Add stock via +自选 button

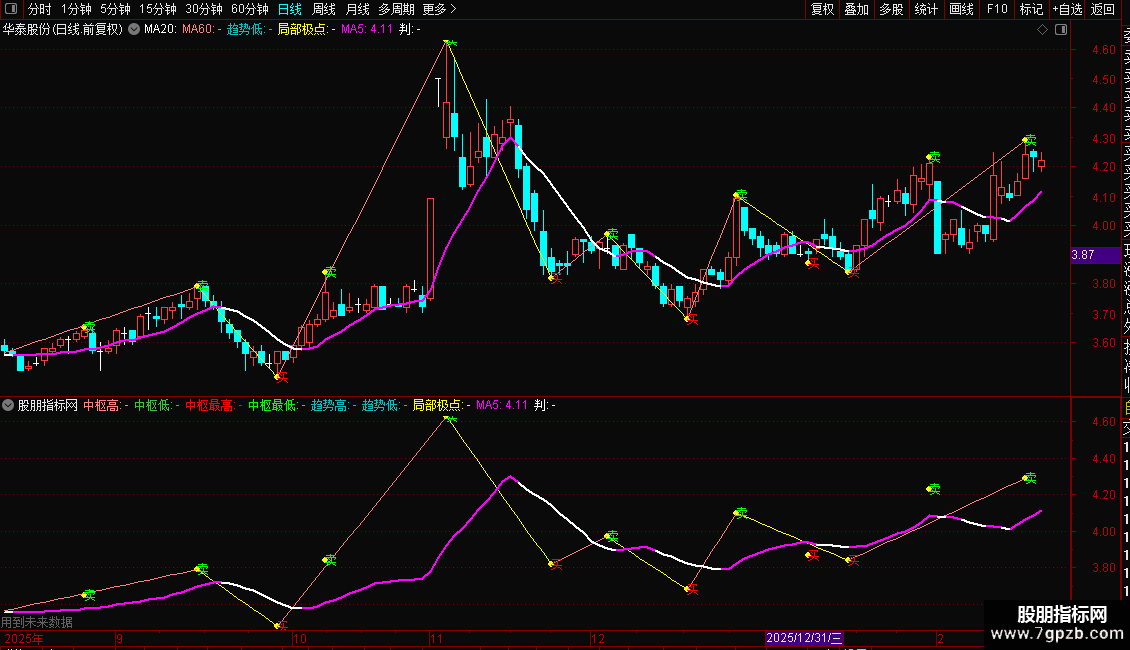click(1067, 9)
